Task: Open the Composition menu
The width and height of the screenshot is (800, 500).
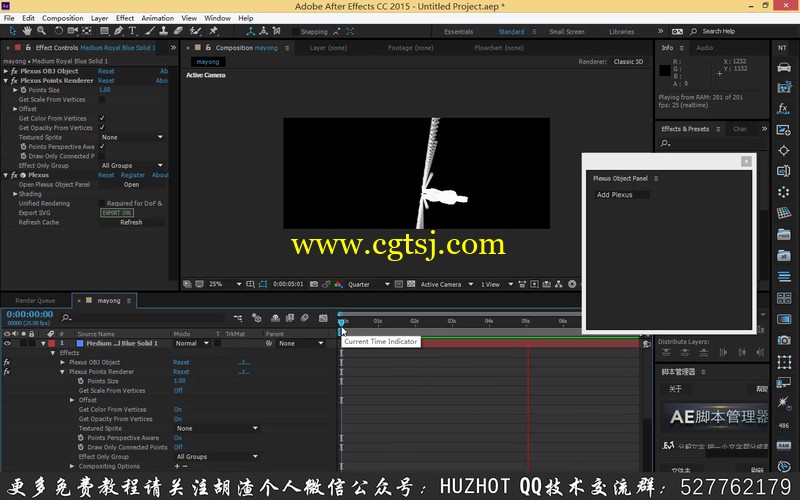Action: click(x=62, y=18)
